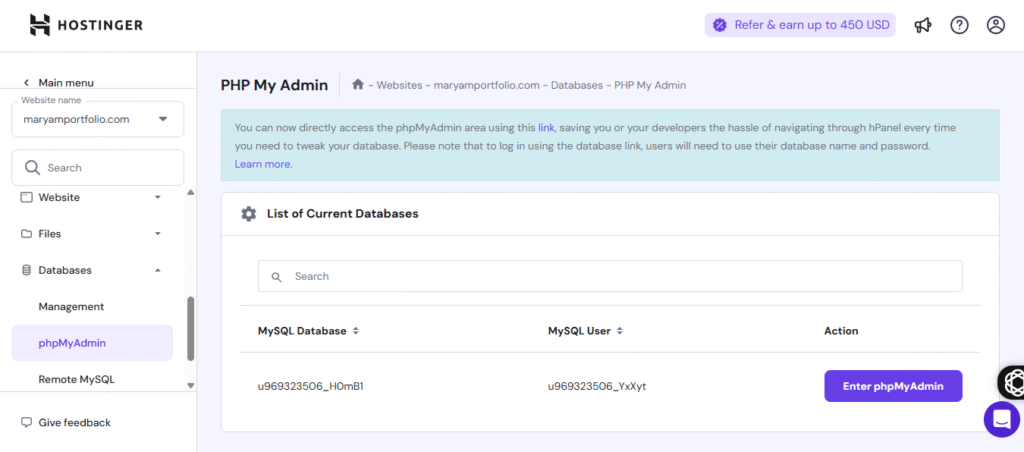Open the announcements megaphone icon
Screen dimensions: 1024x452
coord(923,25)
